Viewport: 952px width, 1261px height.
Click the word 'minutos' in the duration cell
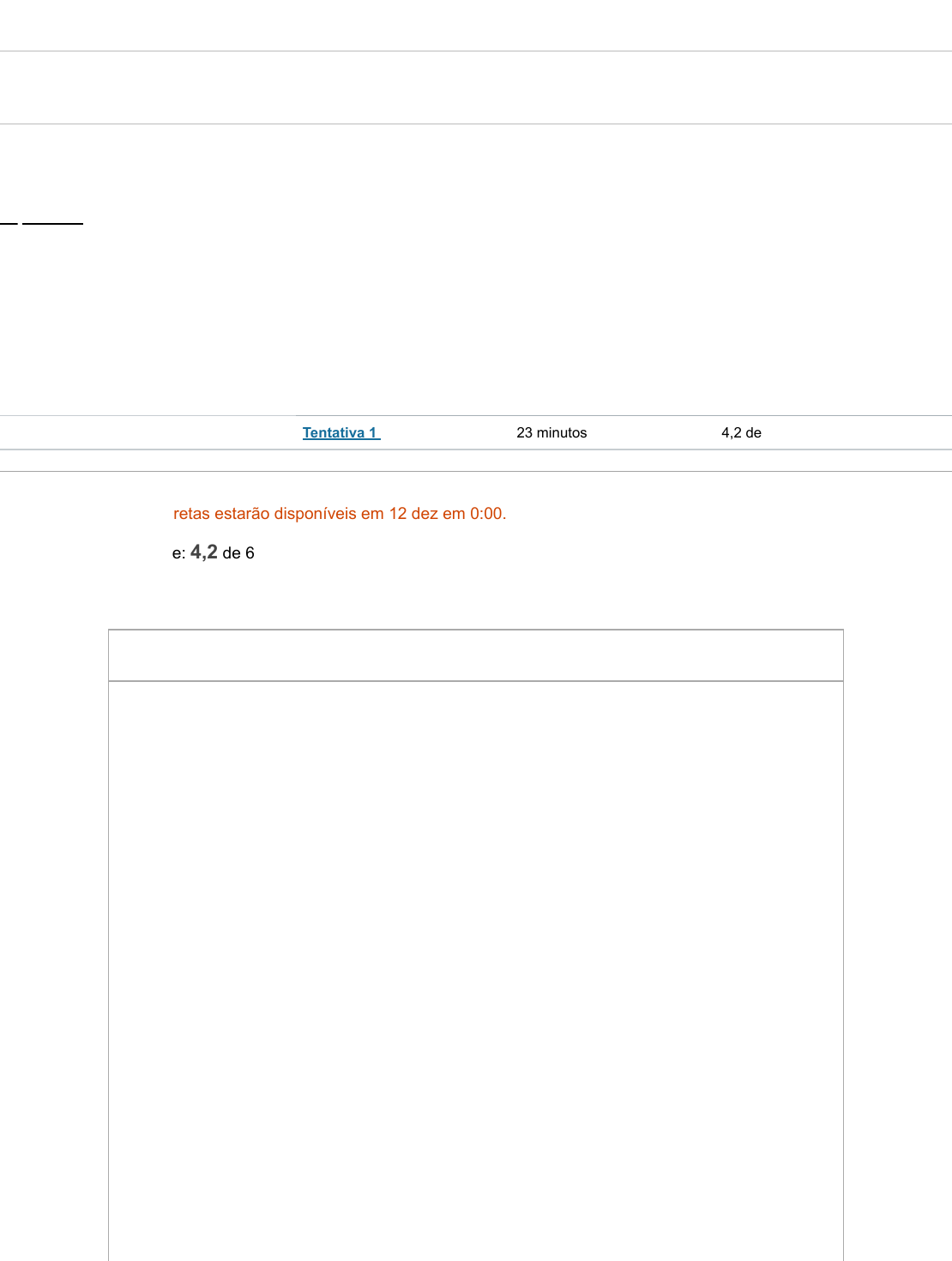(x=562, y=433)
